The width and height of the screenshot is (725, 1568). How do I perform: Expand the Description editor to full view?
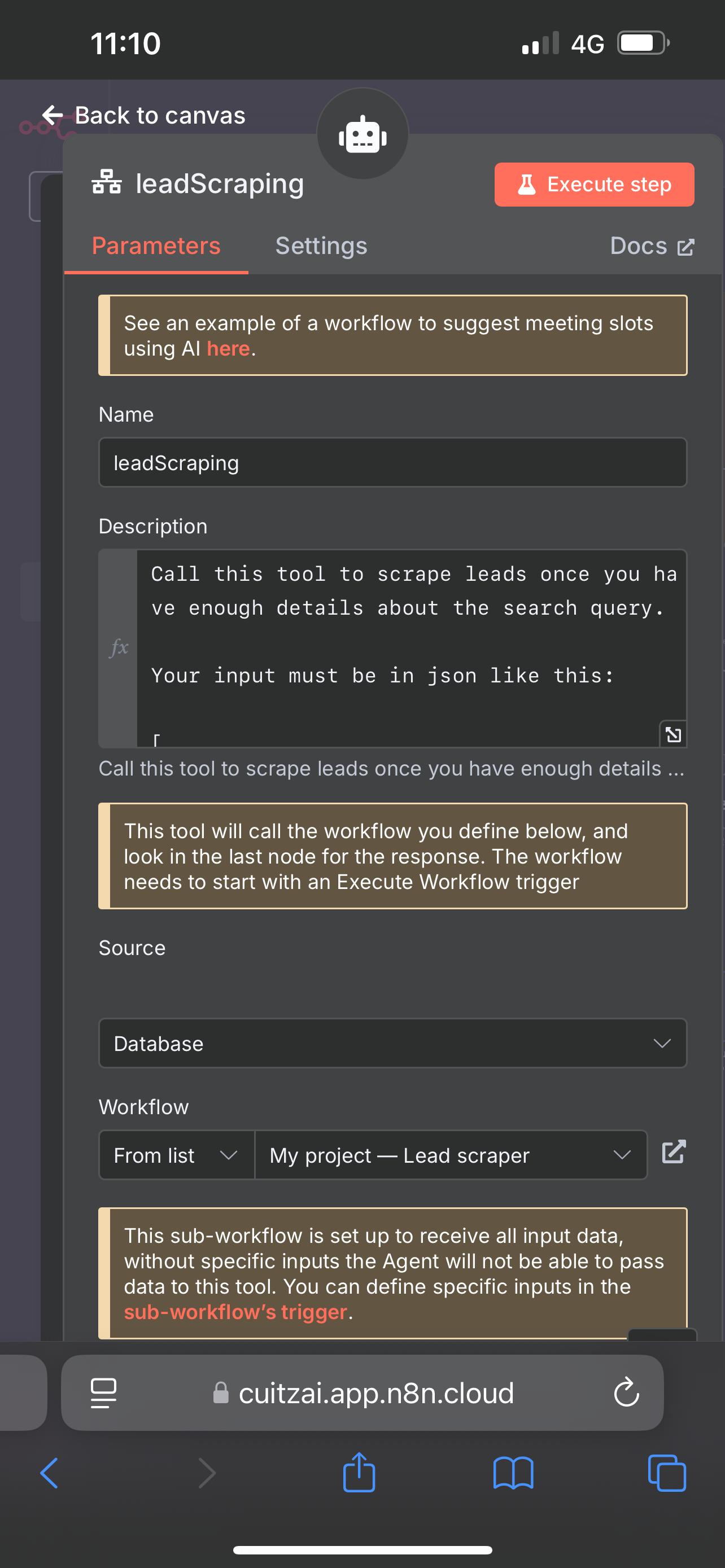[673, 734]
